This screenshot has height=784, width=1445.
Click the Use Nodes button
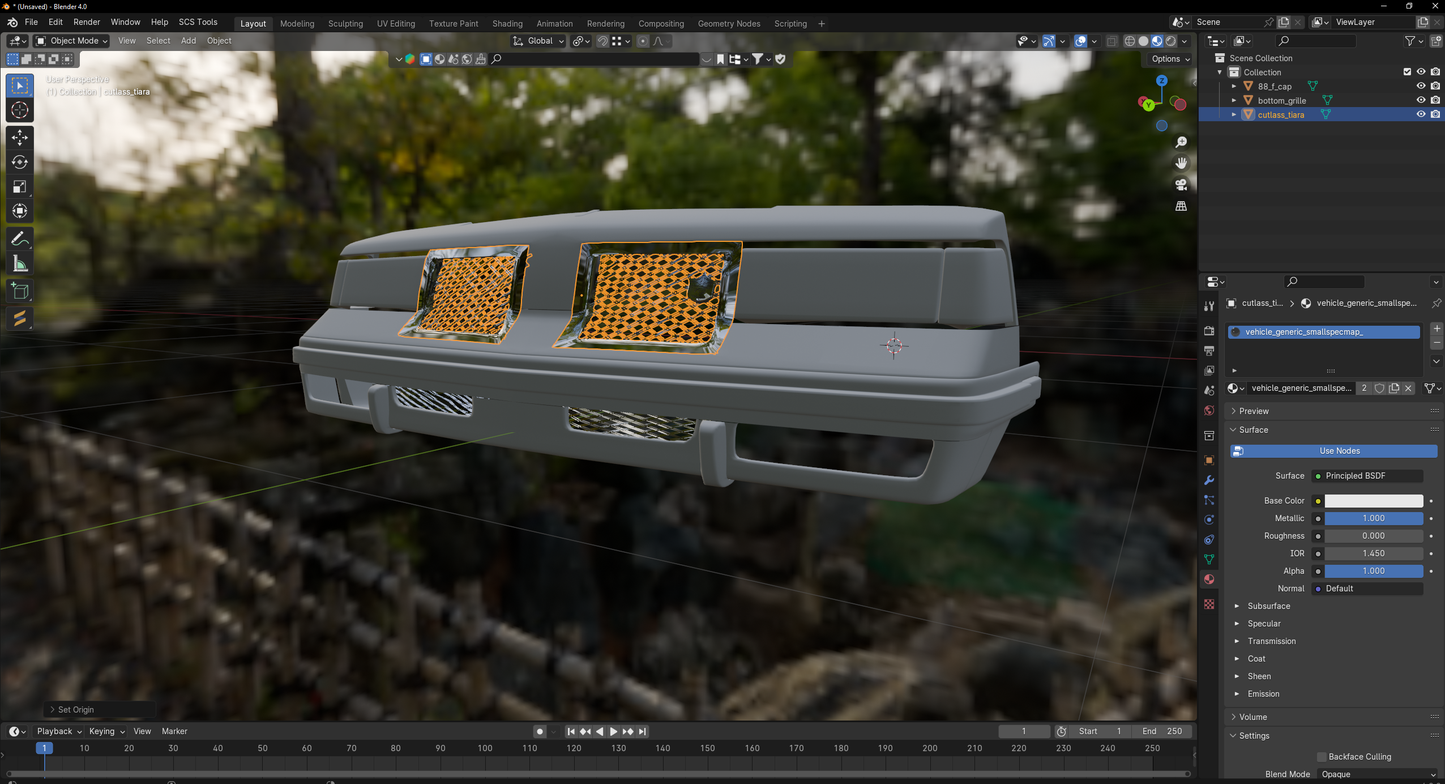pyautogui.click(x=1332, y=451)
